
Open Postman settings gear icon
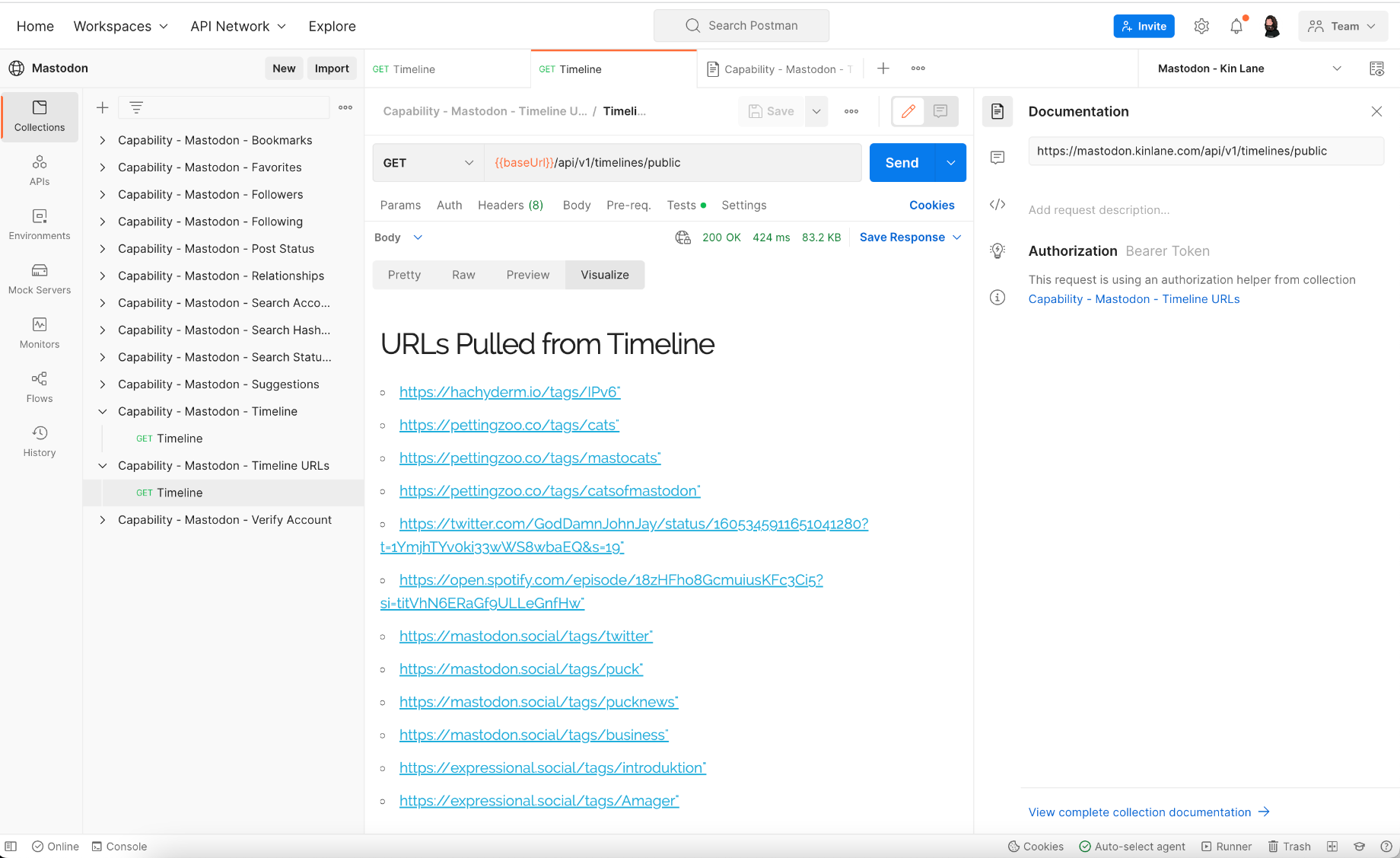point(1201,27)
